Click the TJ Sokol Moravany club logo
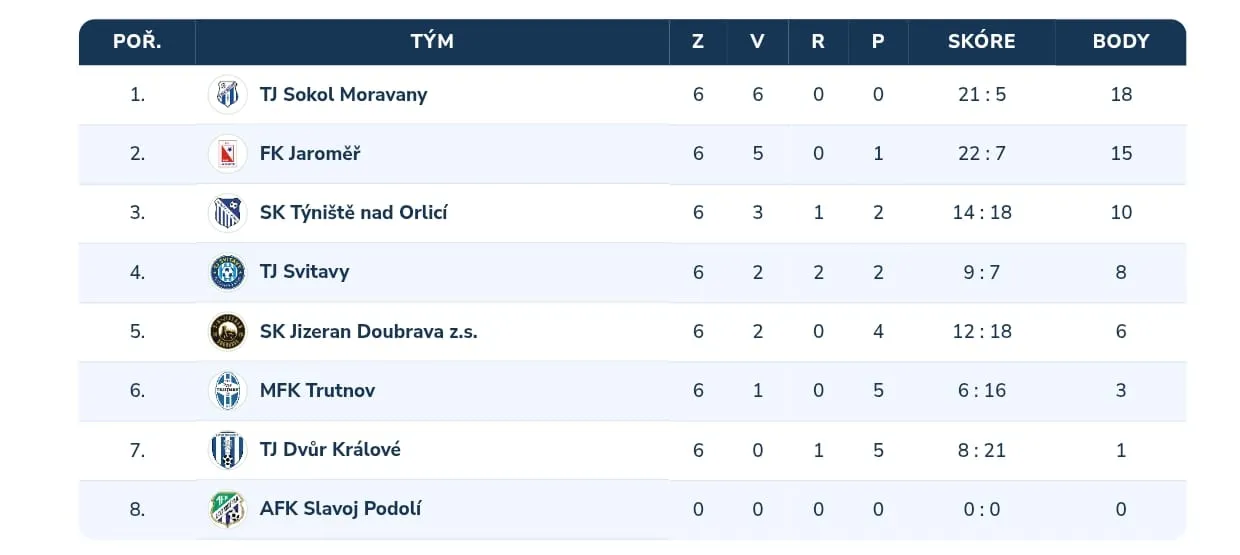 227,95
